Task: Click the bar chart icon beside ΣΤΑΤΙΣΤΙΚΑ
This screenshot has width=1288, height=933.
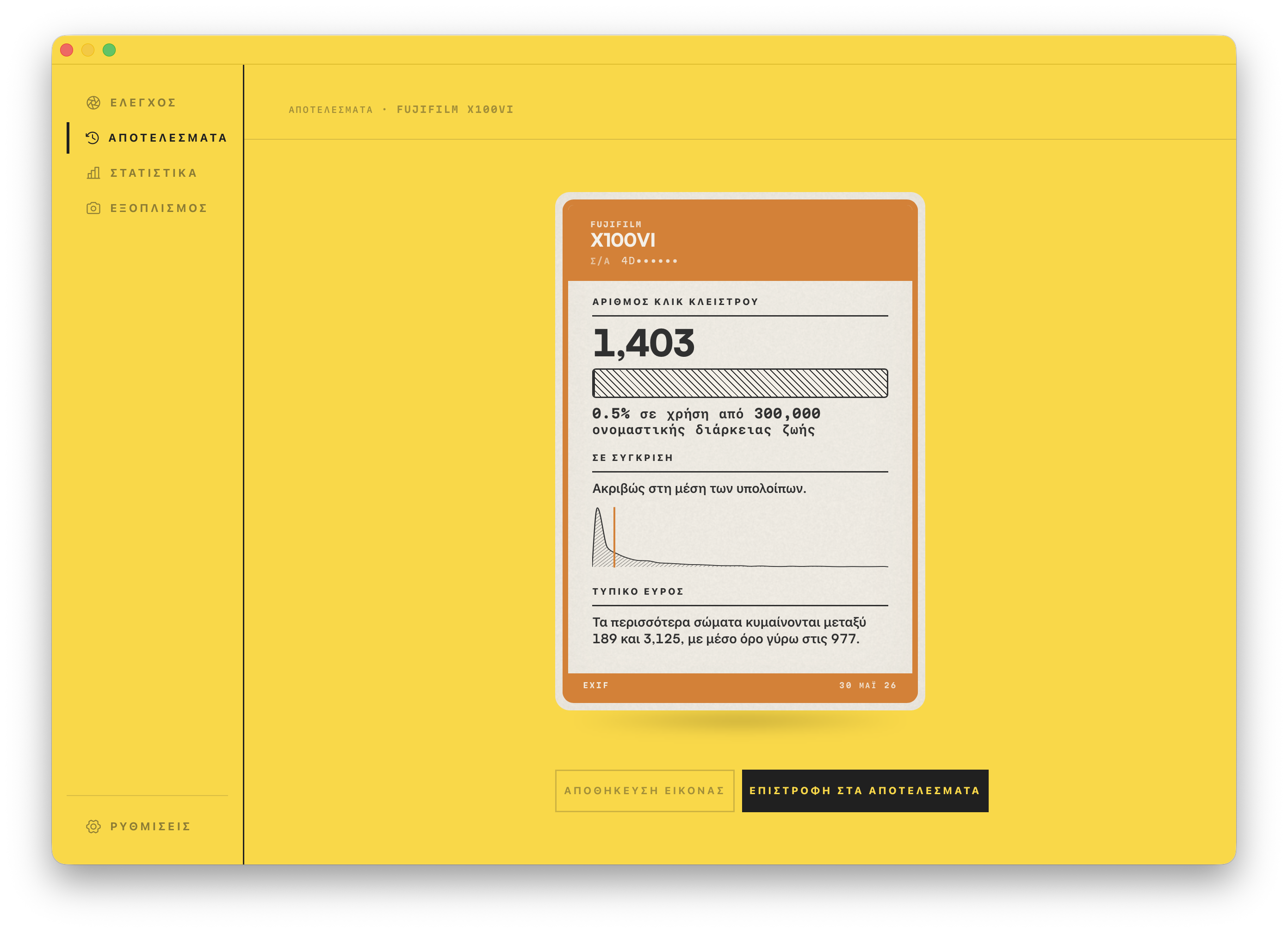Action: point(93,173)
